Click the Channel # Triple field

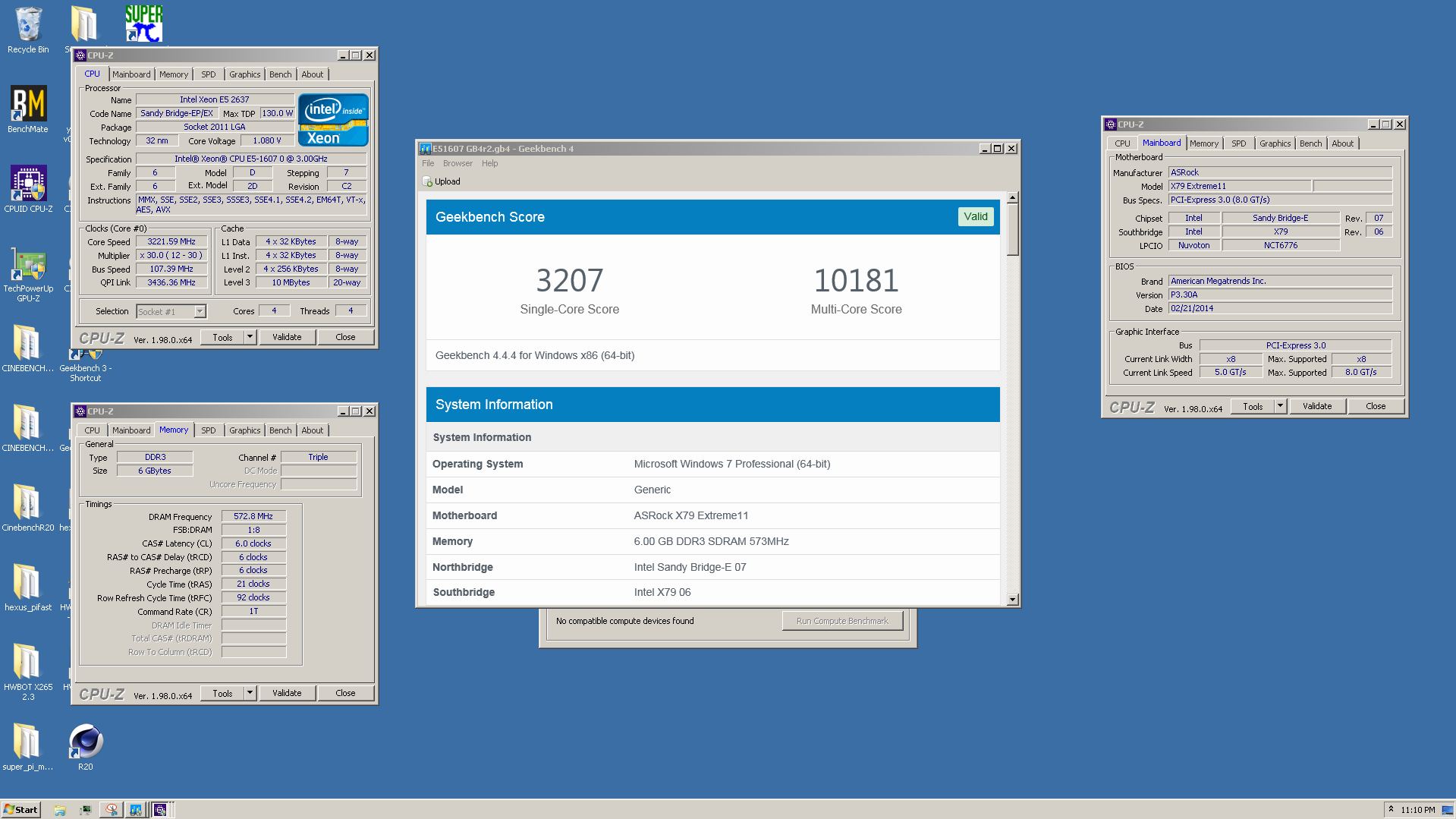(319, 457)
